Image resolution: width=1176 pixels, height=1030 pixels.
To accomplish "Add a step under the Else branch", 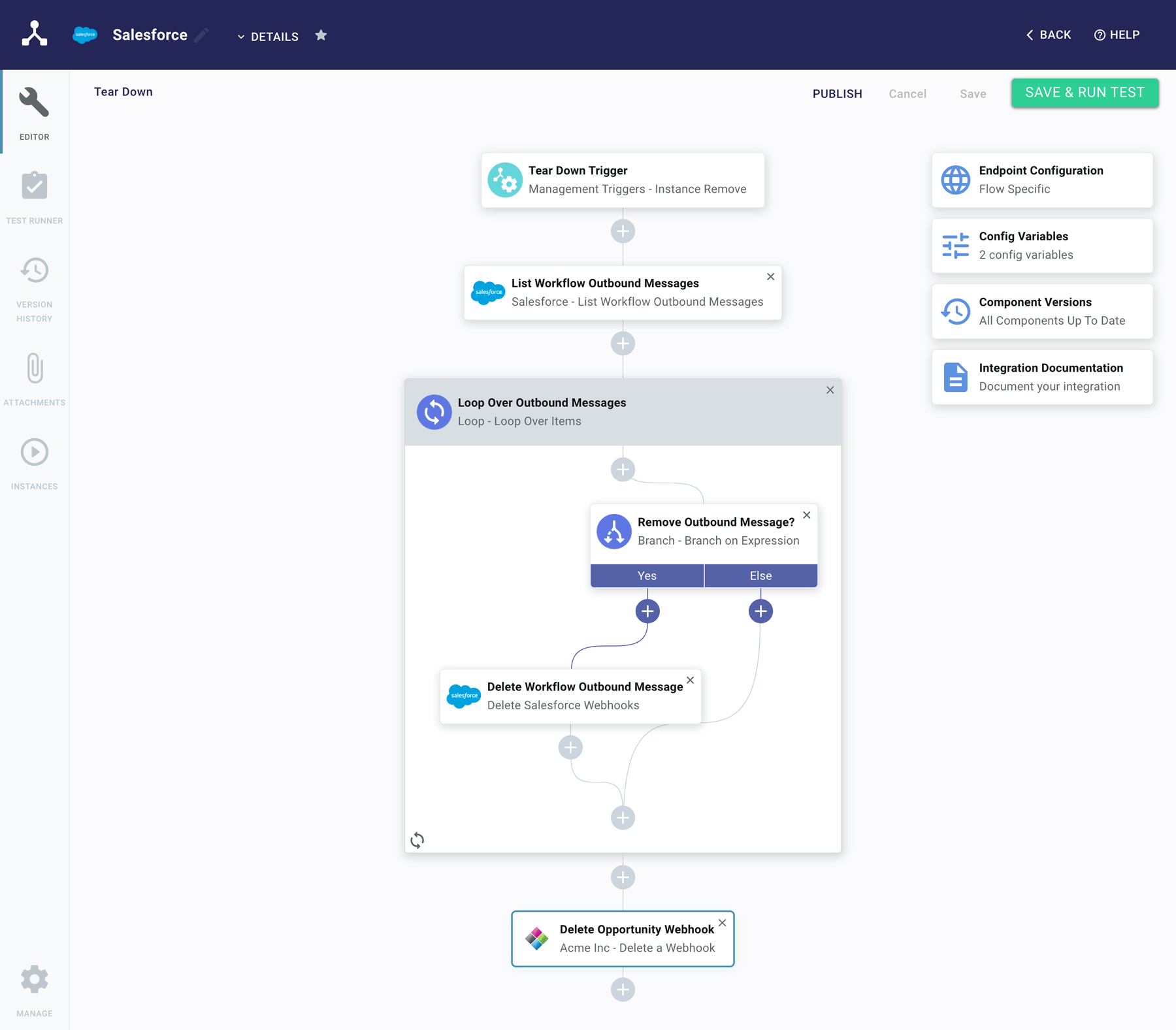I will 760,611.
